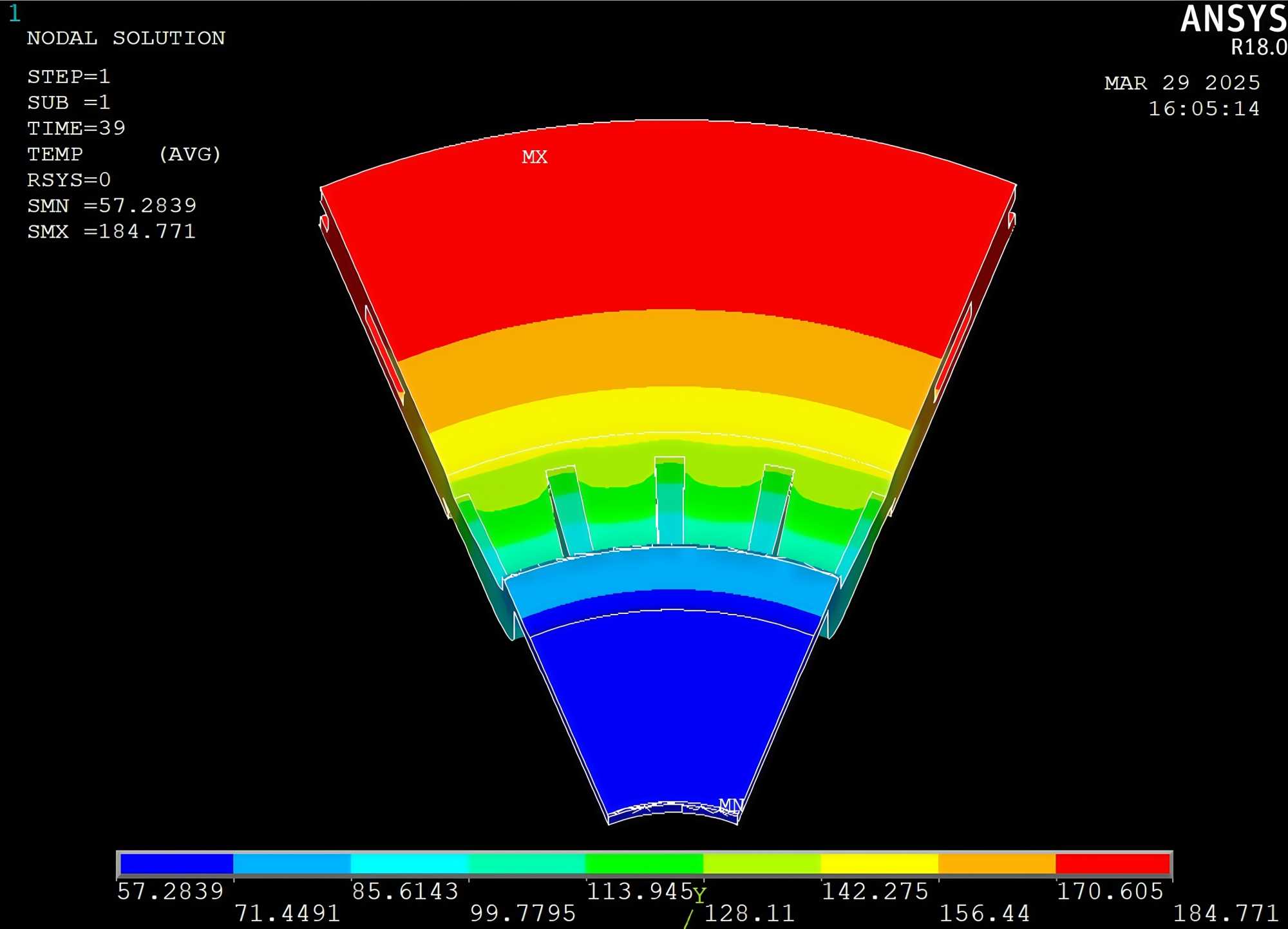
Task: Click the dark blue legend band
Action: [x=176, y=864]
